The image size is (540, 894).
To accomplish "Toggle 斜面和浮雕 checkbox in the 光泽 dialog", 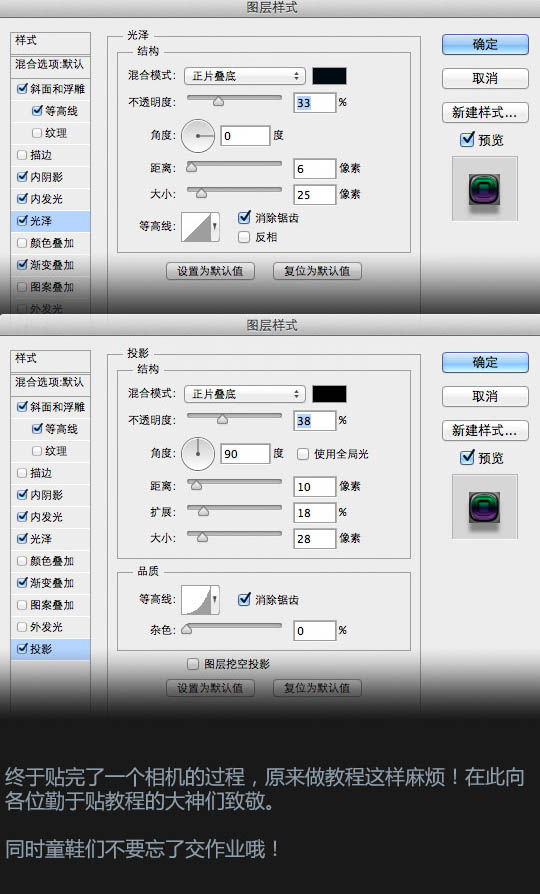I will (22, 88).
